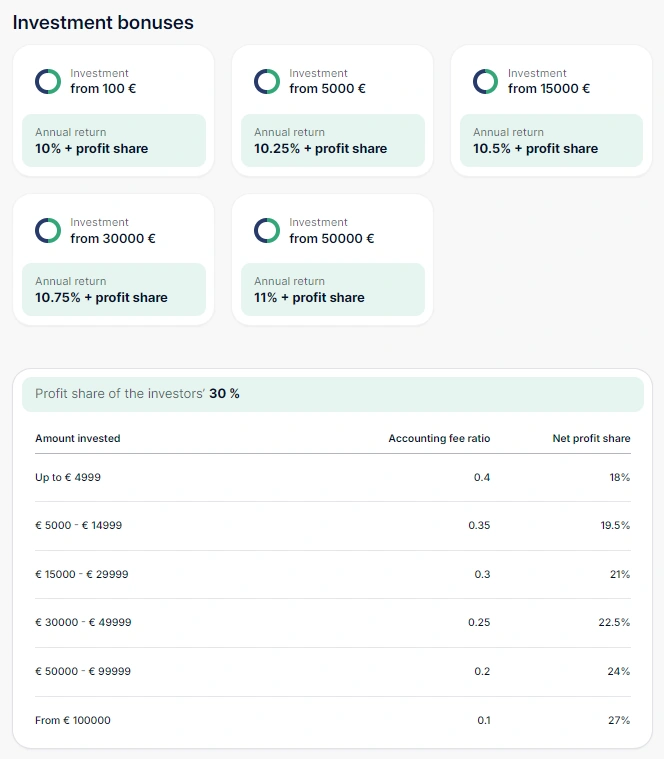This screenshot has height=759, width=664.
Task: Click the ring icon beside from 30000 €
Action: pyautogui.click(x=48, y=230)
